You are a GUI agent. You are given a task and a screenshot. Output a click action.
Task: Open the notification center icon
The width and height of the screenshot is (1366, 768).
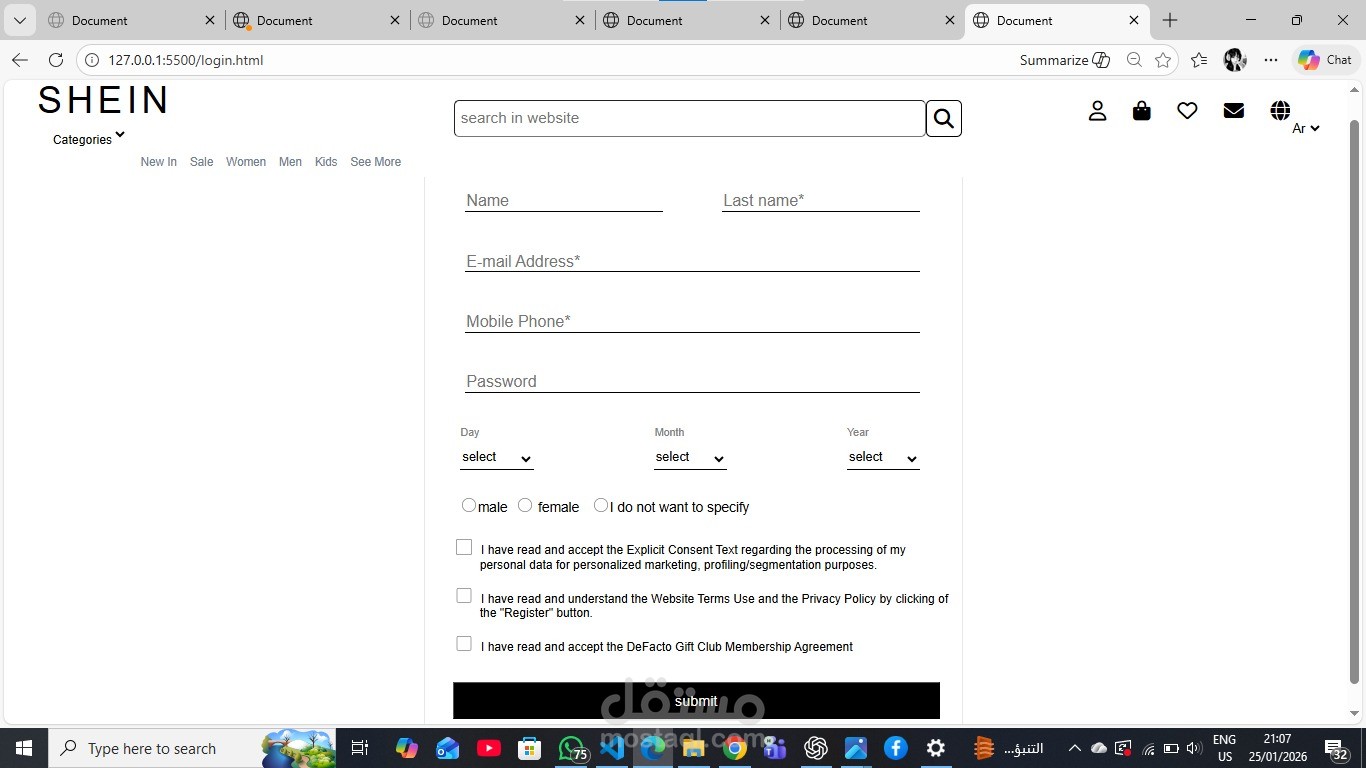click(1337, 748)
